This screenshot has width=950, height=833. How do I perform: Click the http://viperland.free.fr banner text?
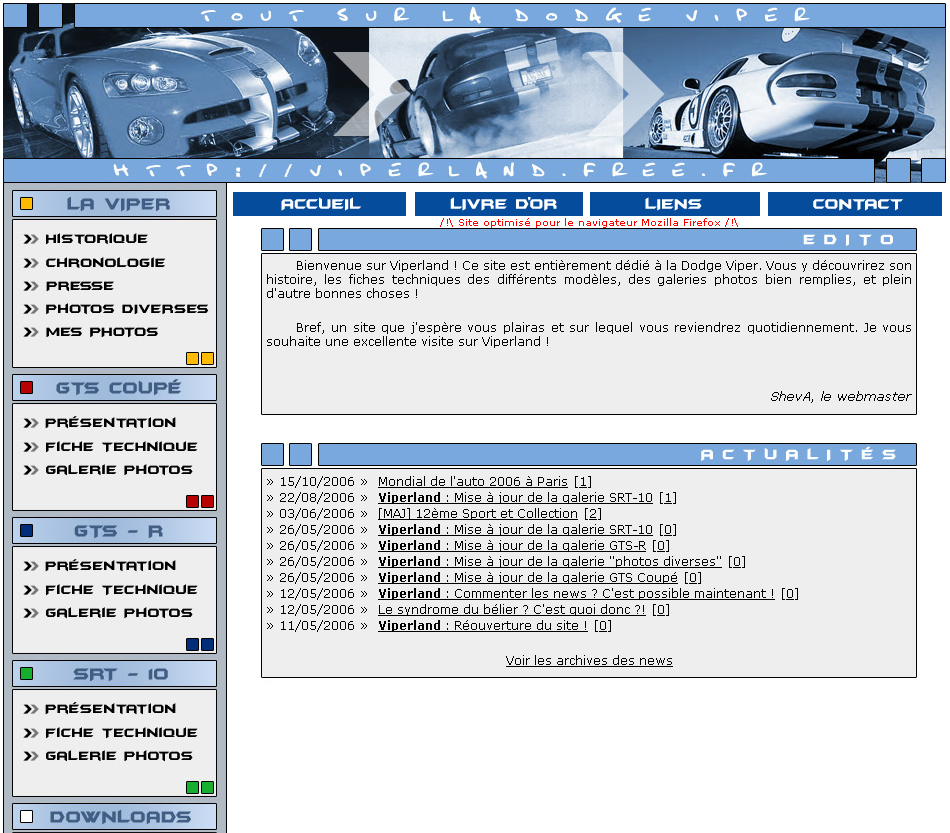coord(440,170)
